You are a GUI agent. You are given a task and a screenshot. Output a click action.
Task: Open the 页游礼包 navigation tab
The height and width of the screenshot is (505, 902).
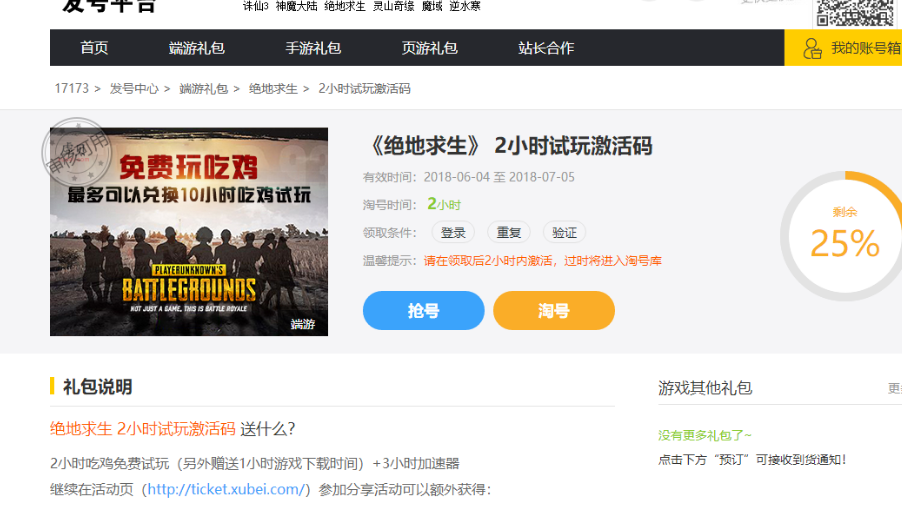coord(429,48)
